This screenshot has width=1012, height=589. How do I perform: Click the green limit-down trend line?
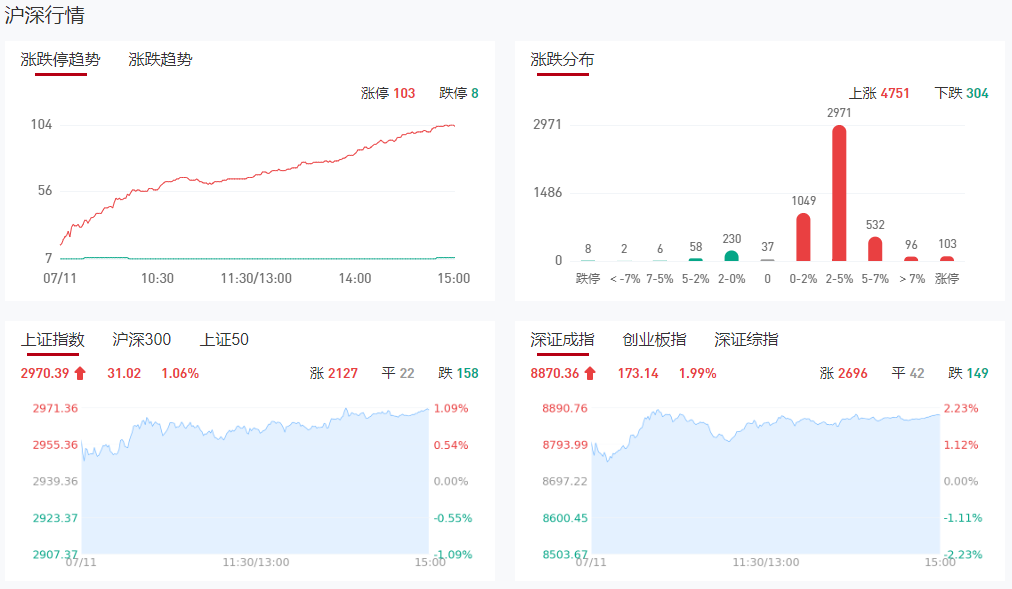[258, 258]
